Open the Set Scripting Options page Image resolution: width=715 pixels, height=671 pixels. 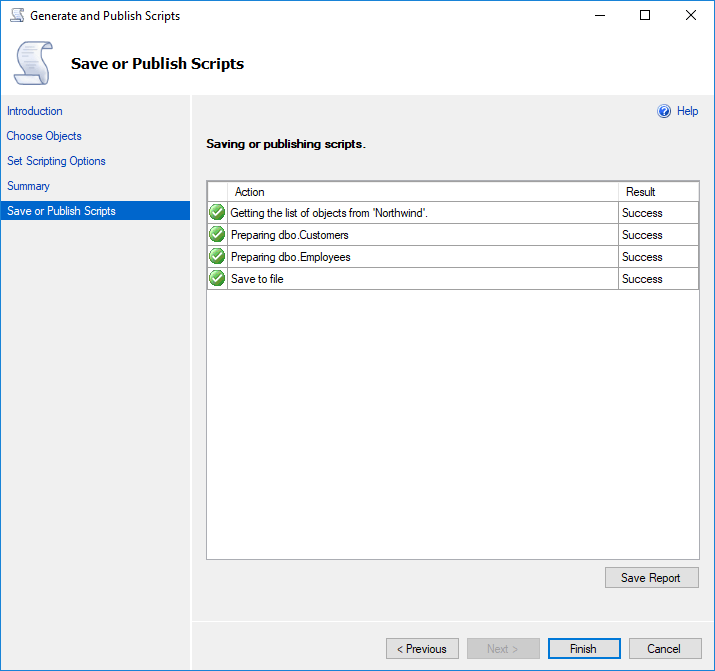(56, 161)
